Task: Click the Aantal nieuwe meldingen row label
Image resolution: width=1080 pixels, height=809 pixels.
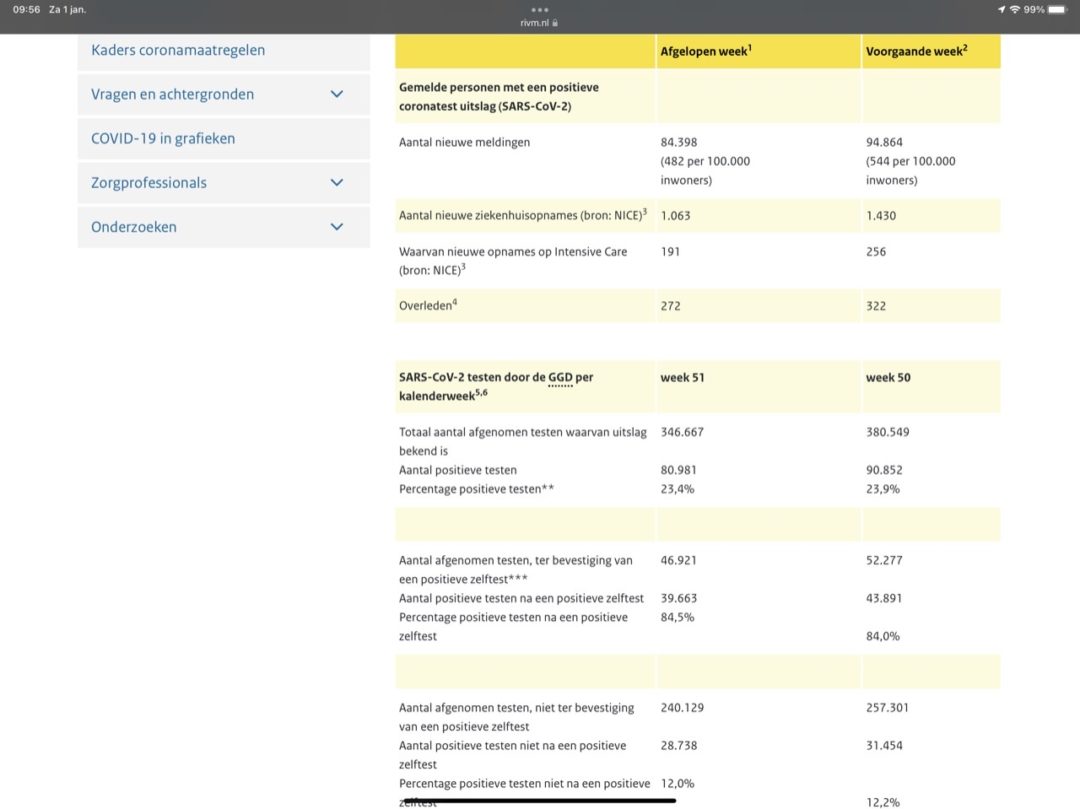Action: pos(464,143)
